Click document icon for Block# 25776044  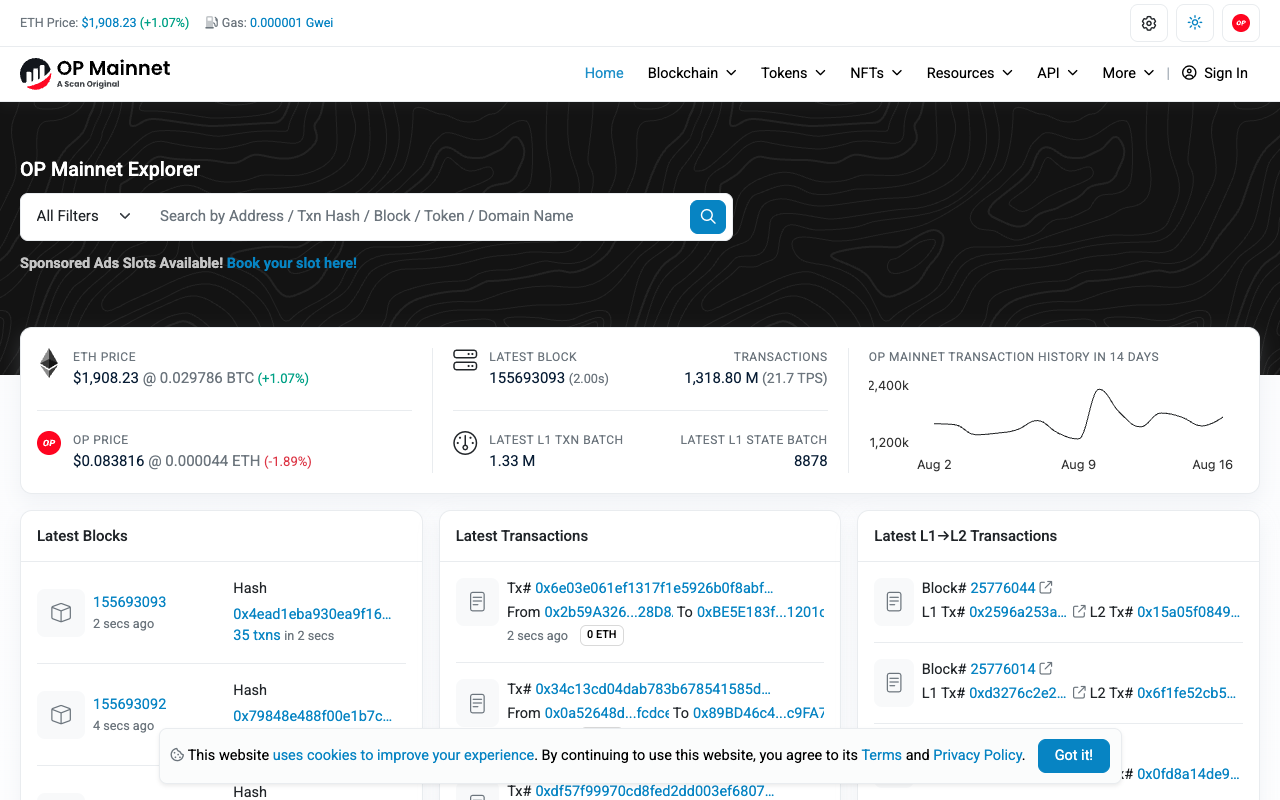895,602
